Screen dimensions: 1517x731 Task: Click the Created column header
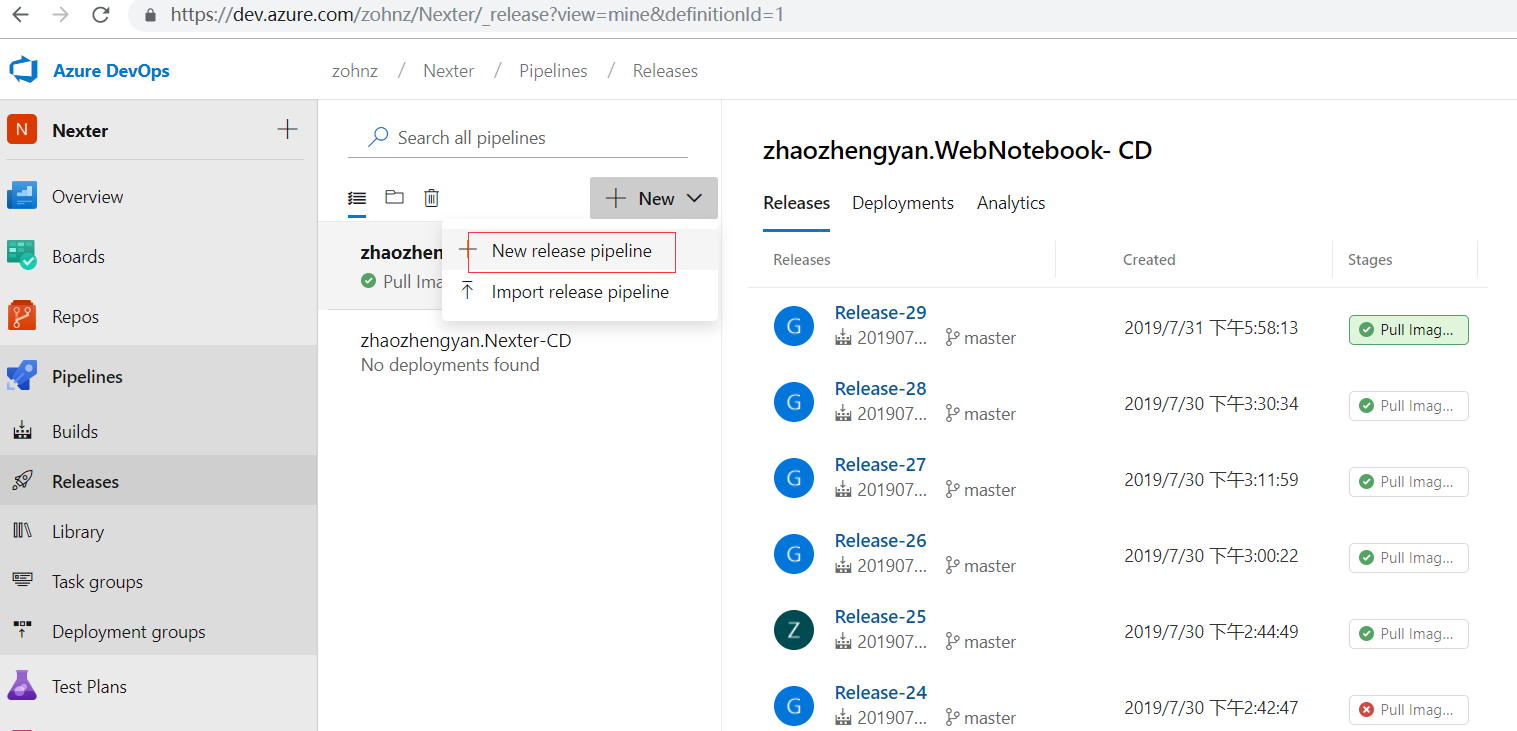click(1149, 260)
